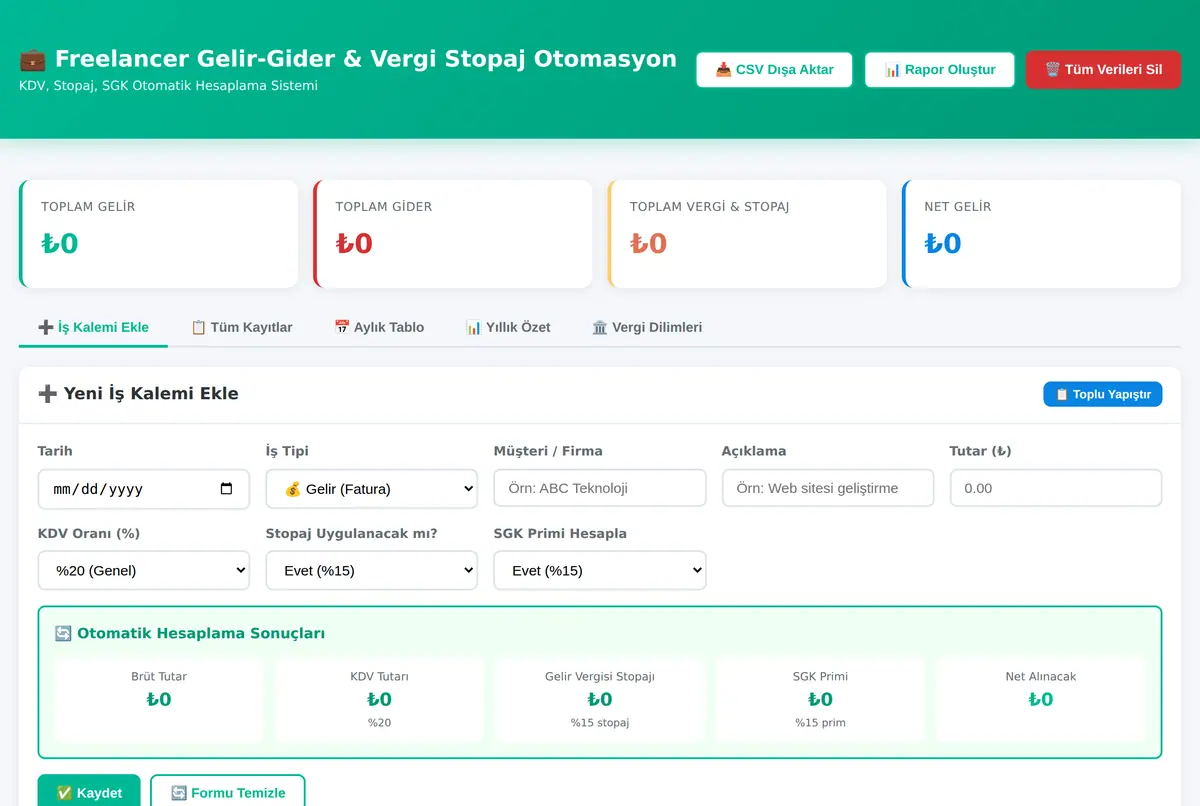1200x806 pixels.
Task: Switch to the İş Kalemi Ekle tab
Action: click(93, 327)
